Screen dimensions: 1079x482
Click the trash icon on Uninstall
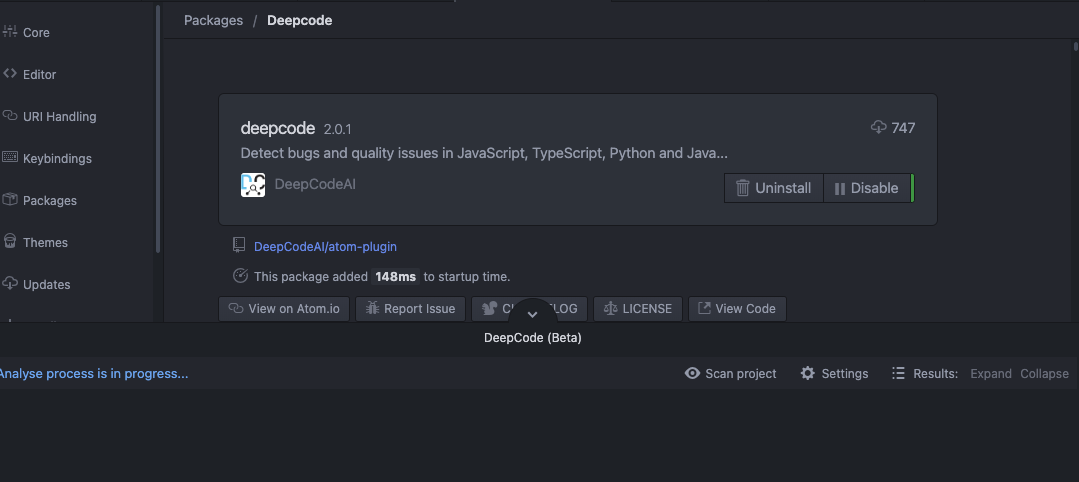[743, 188]
